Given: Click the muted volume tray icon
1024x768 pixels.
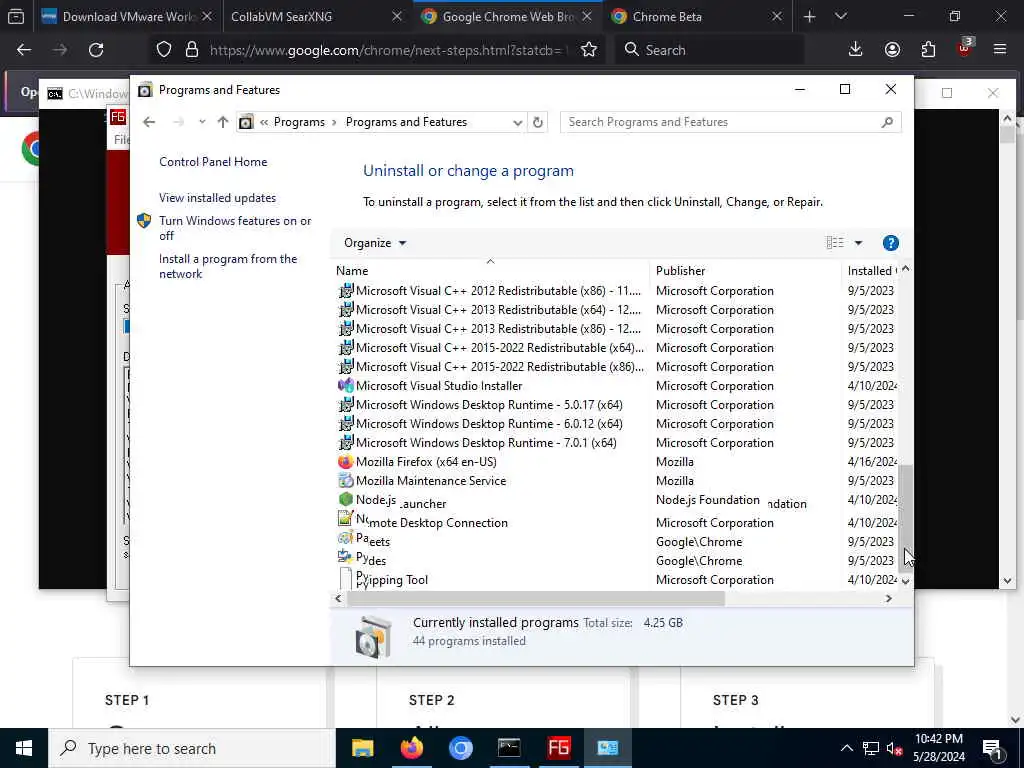Looking at the screenshot, I should [894, 748].
